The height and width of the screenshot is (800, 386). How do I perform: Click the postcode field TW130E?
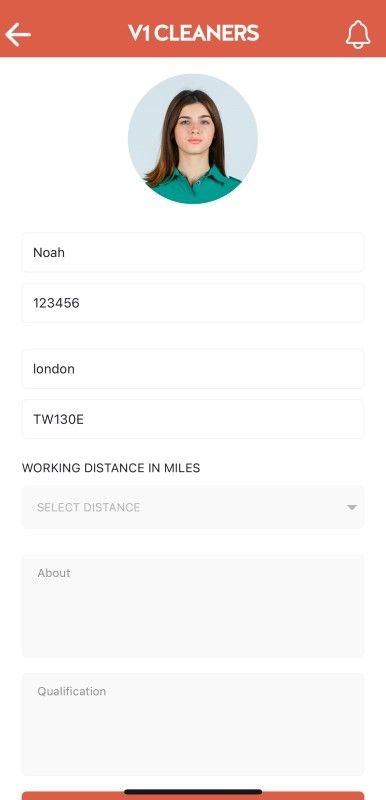[193, 419]
